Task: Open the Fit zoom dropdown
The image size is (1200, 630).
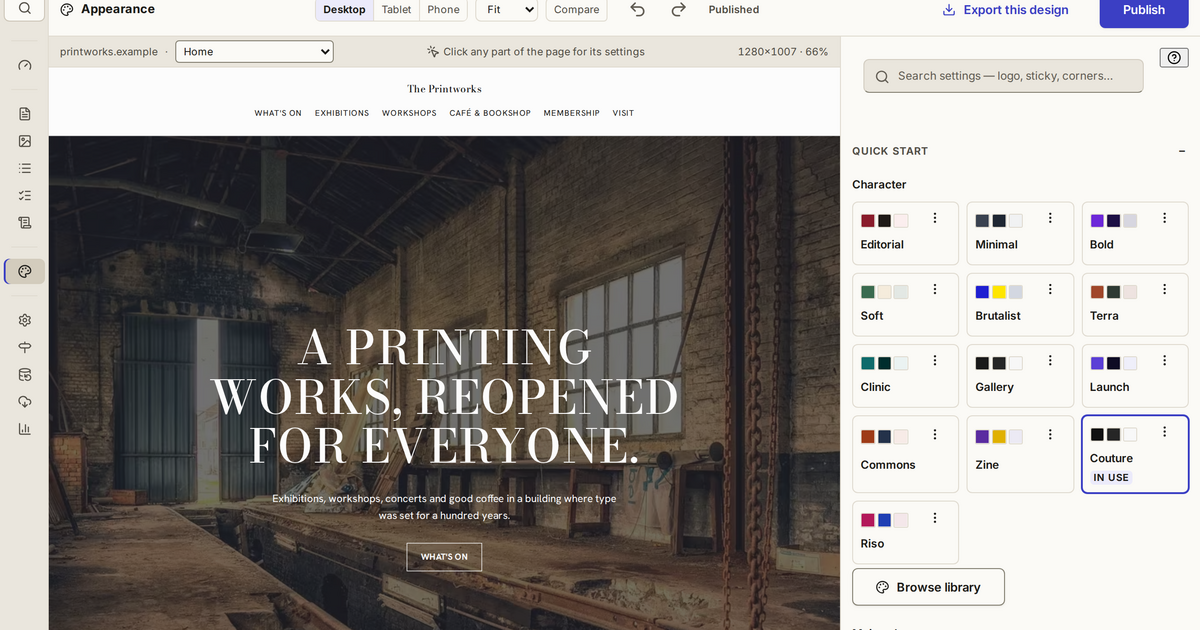Action: point(507,9)
